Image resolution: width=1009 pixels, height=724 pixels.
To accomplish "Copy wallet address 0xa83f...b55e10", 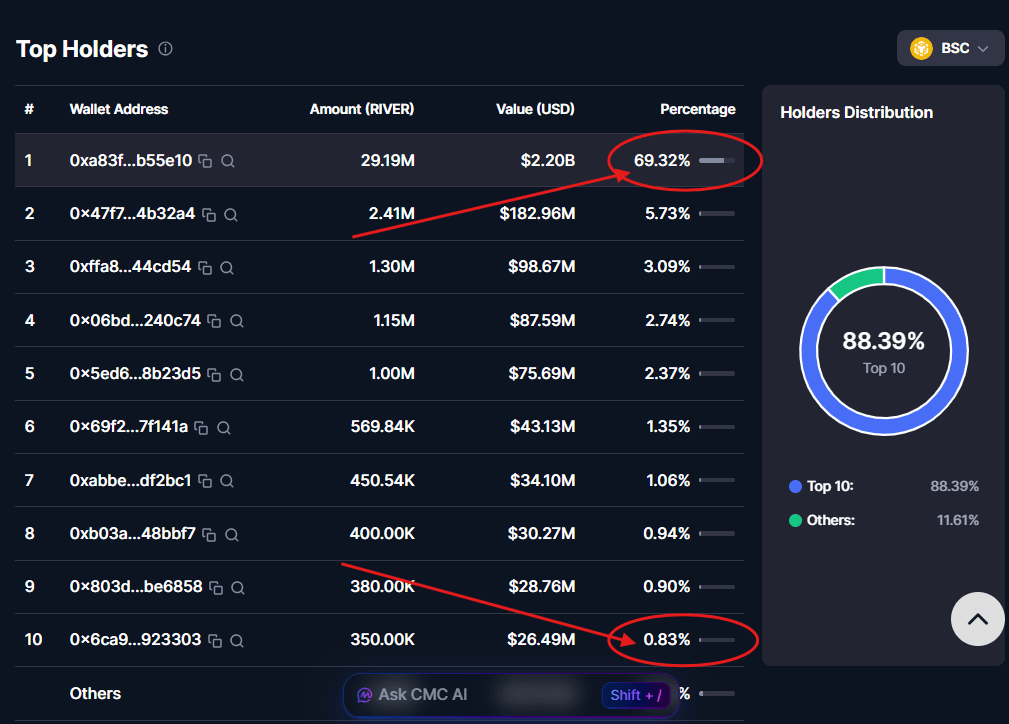I will (x=205, y=161).
